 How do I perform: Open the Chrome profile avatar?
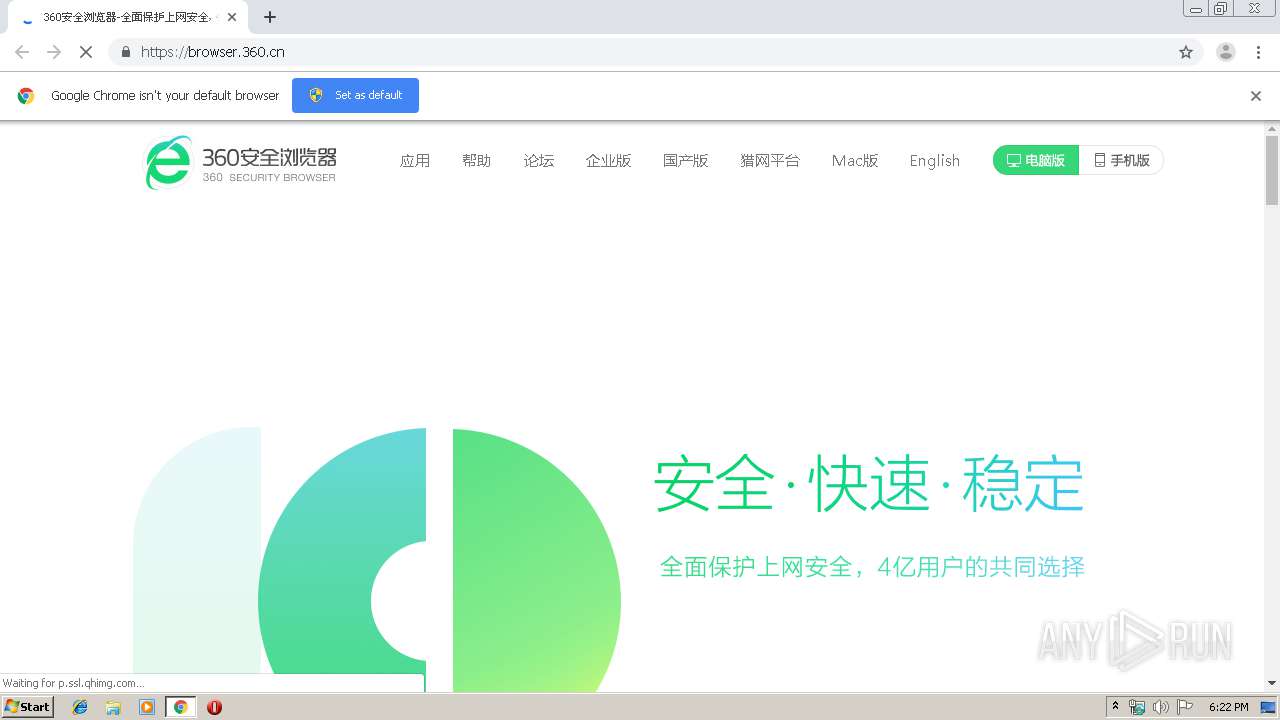[1226, 52]
